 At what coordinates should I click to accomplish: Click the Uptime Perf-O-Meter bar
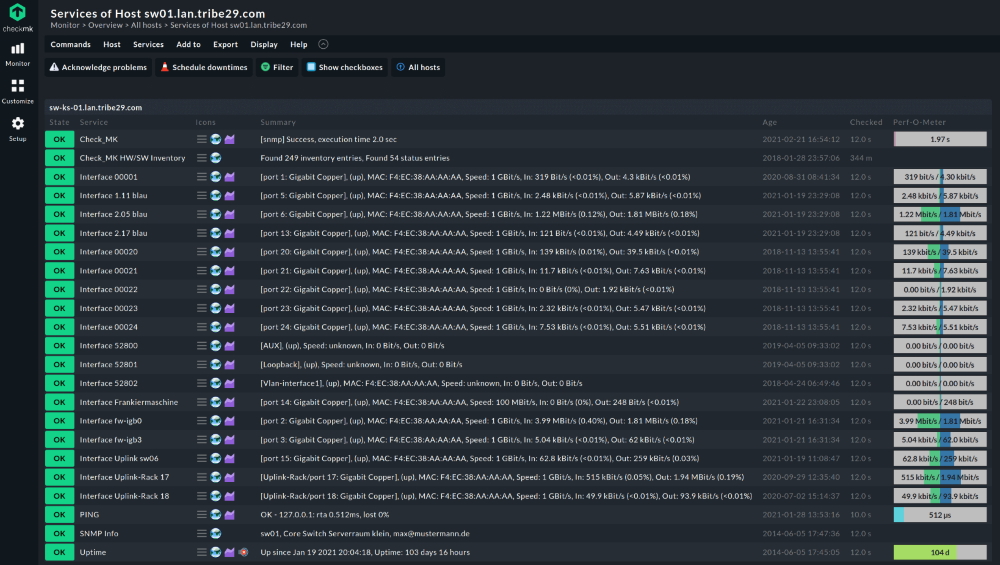click(939, 552)
